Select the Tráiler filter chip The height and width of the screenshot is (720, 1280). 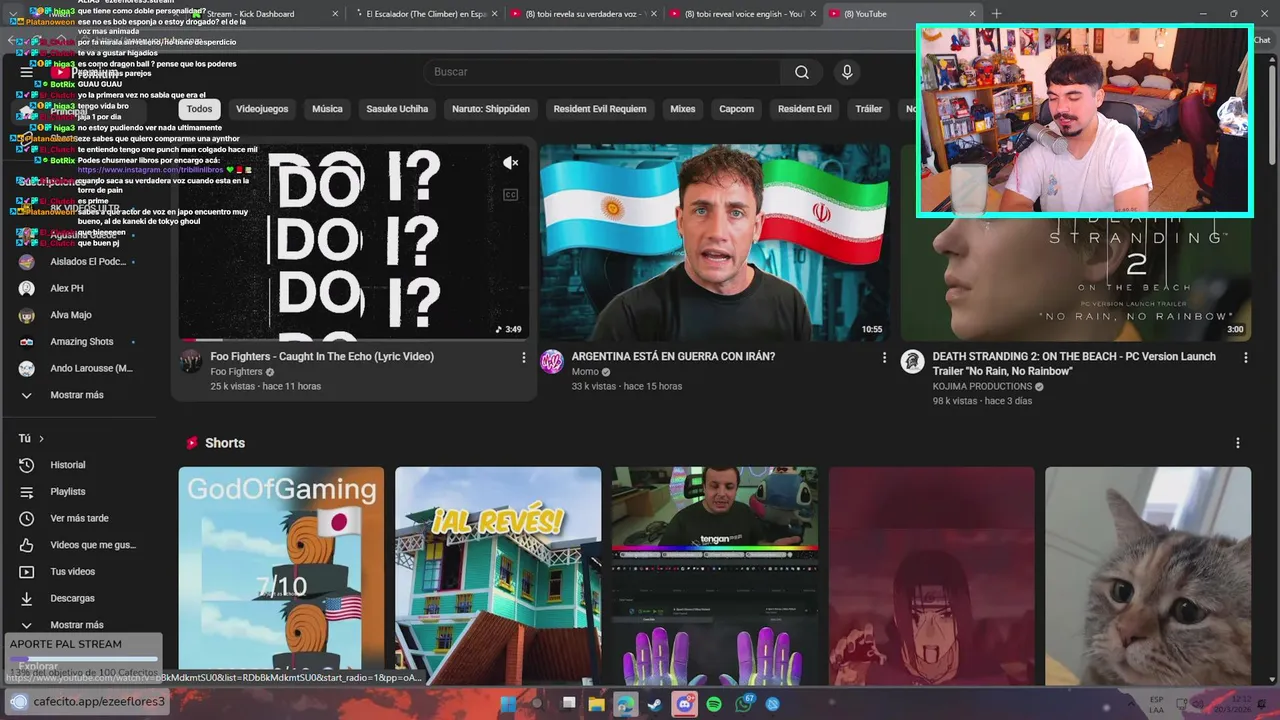869,109
